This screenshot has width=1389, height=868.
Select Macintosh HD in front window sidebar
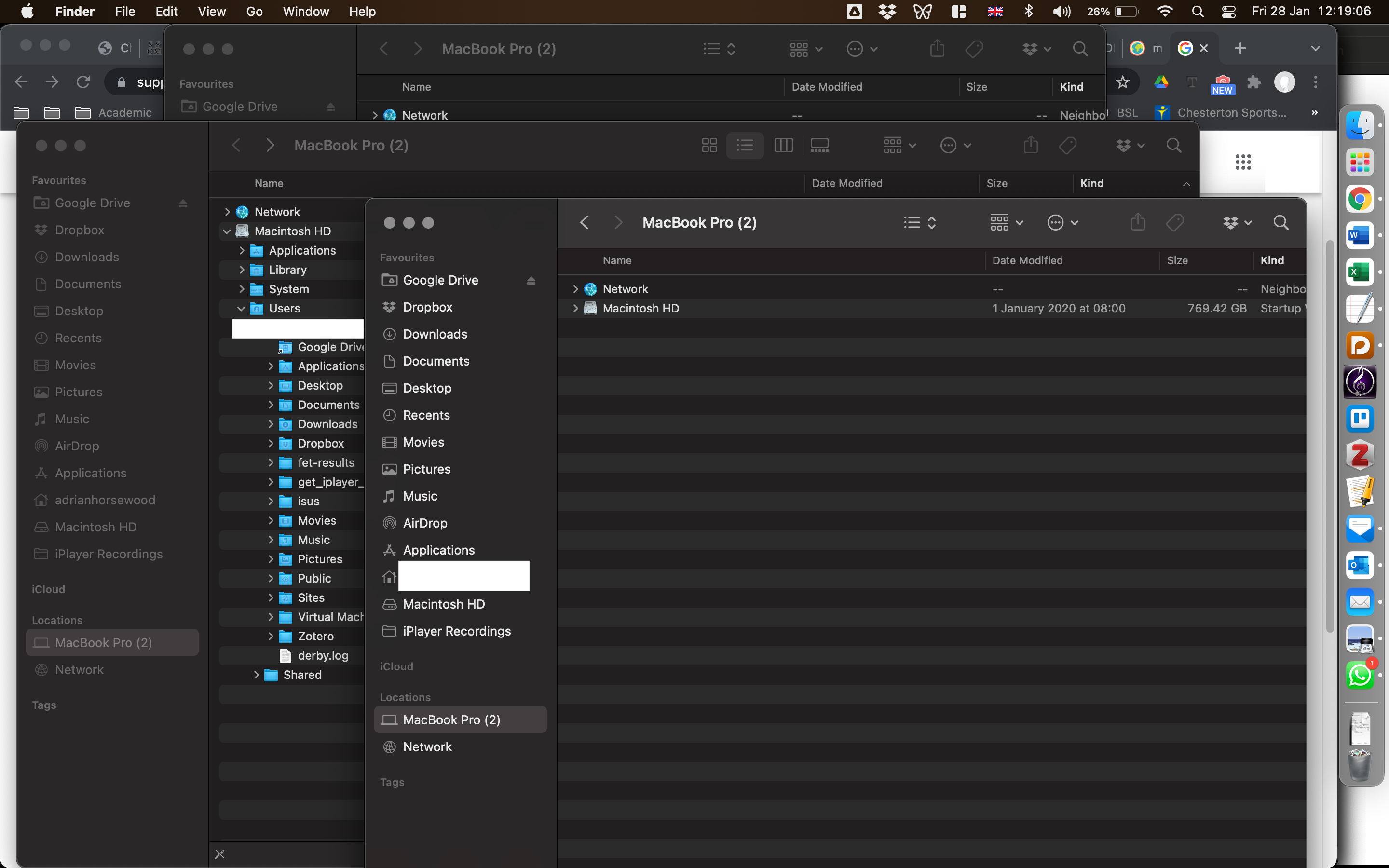pos(444,604)
